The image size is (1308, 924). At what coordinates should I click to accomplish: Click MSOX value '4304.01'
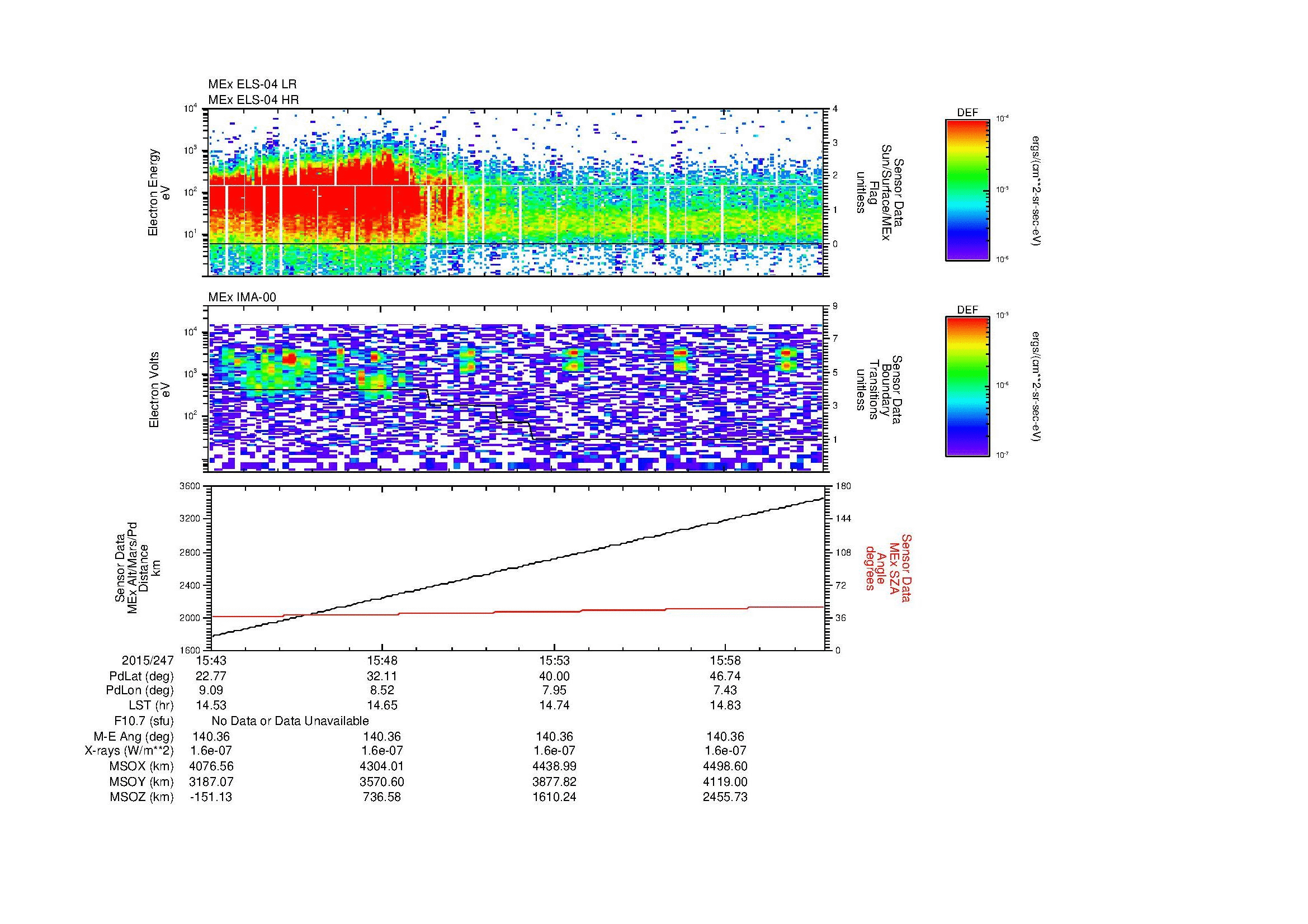pos(383,767)
